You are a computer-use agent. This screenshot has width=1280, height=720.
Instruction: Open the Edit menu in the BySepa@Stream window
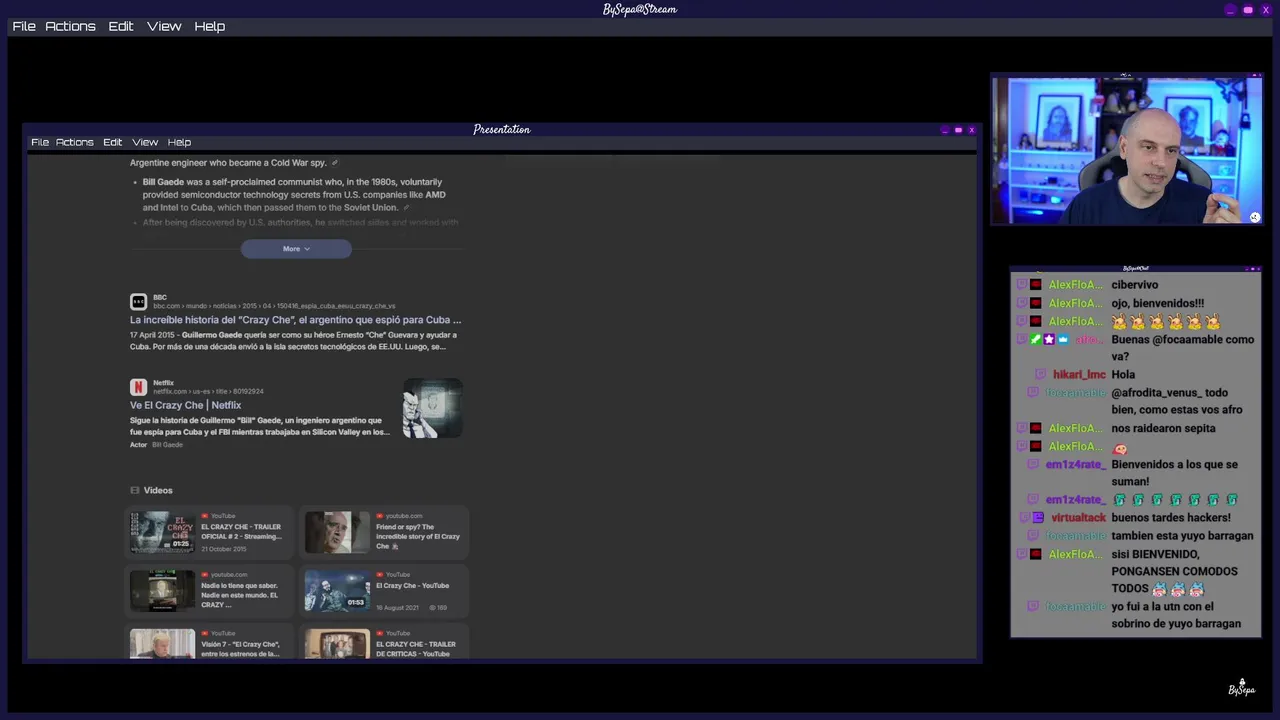point(121,26)
